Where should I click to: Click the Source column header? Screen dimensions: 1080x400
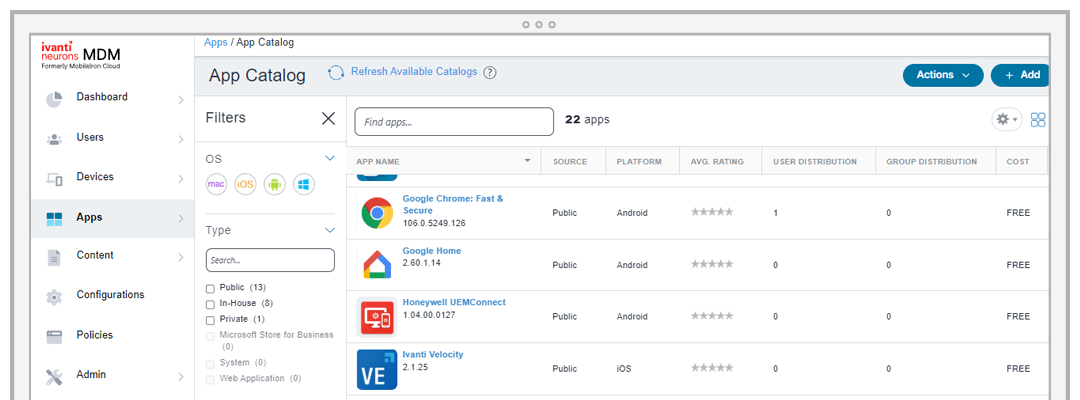coord(570,162)
